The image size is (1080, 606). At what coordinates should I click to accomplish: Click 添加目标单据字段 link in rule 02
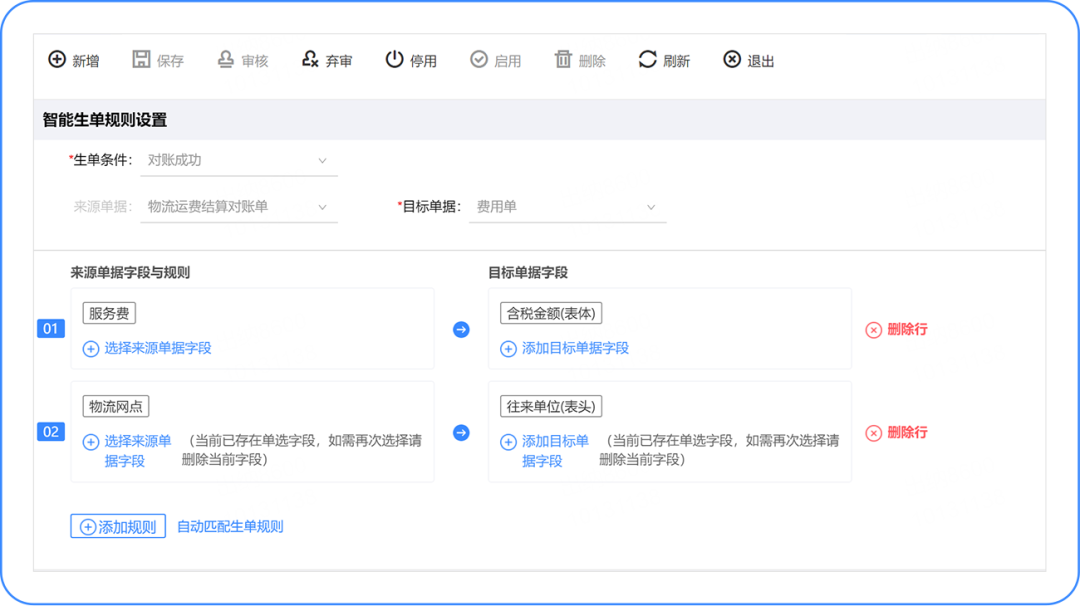pos(555,451)
